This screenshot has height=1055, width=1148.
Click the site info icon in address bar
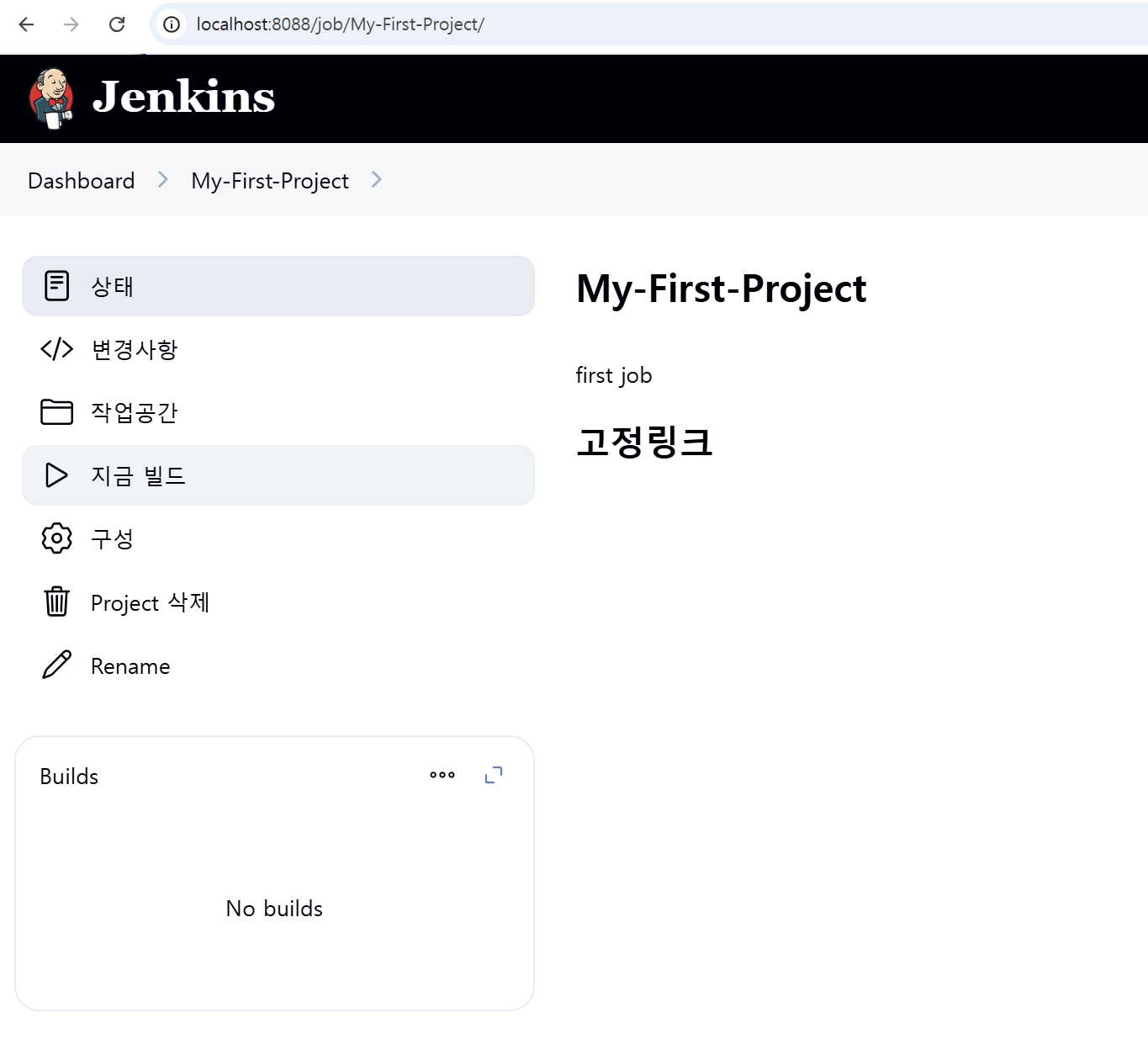[172, 24]
